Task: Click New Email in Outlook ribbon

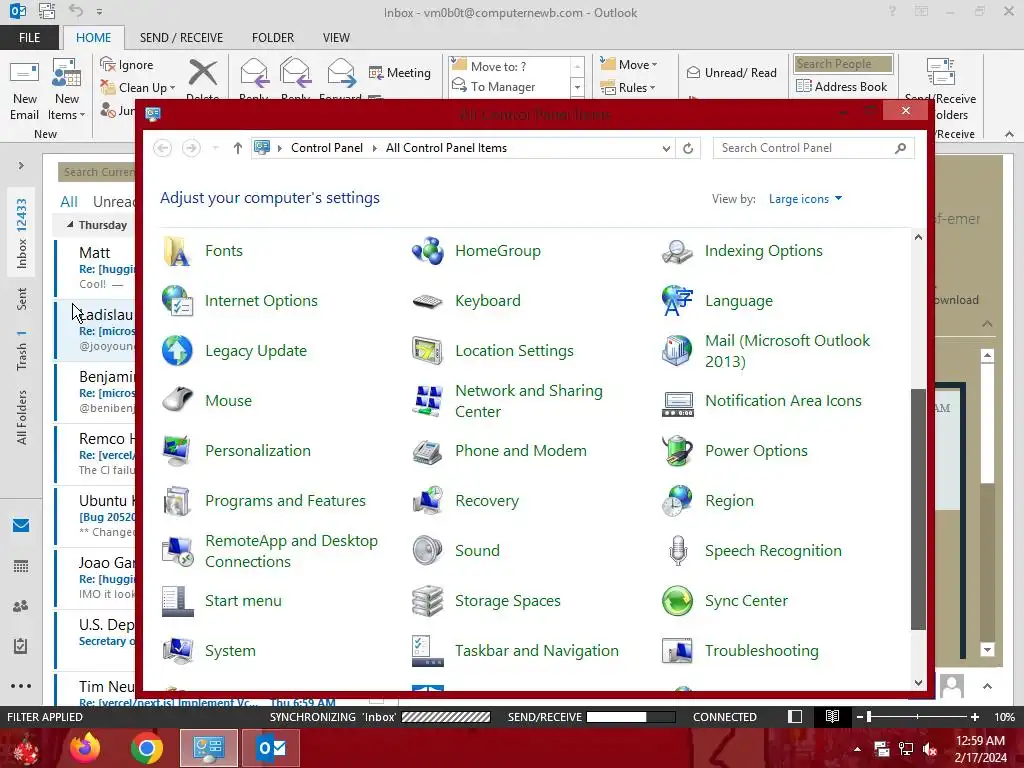Action: [25, 91]
